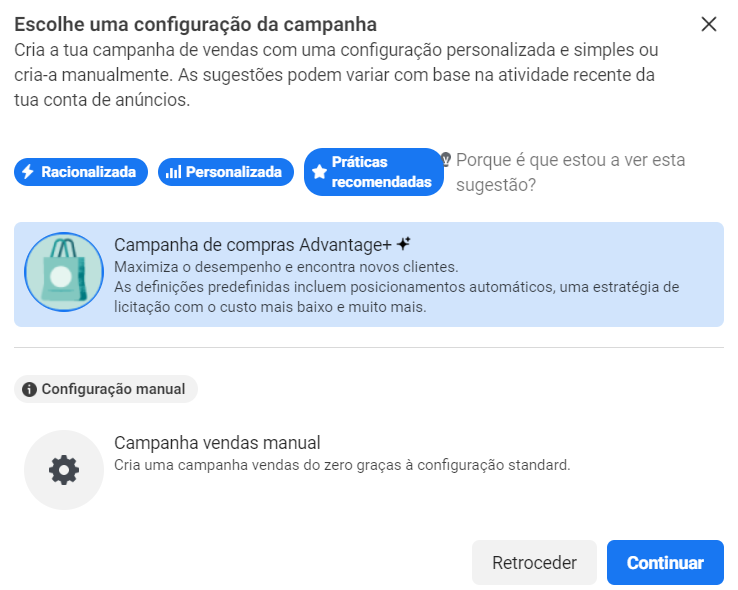The image size is (738, 590).
Task: Click the Configuração manual section label
Action: [113, 389]
